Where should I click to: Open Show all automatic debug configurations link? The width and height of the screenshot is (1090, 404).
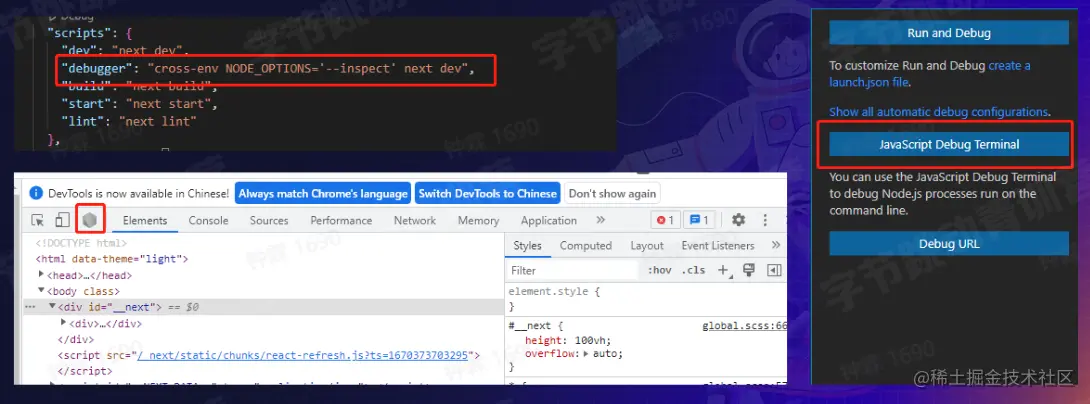pos(938,111)
